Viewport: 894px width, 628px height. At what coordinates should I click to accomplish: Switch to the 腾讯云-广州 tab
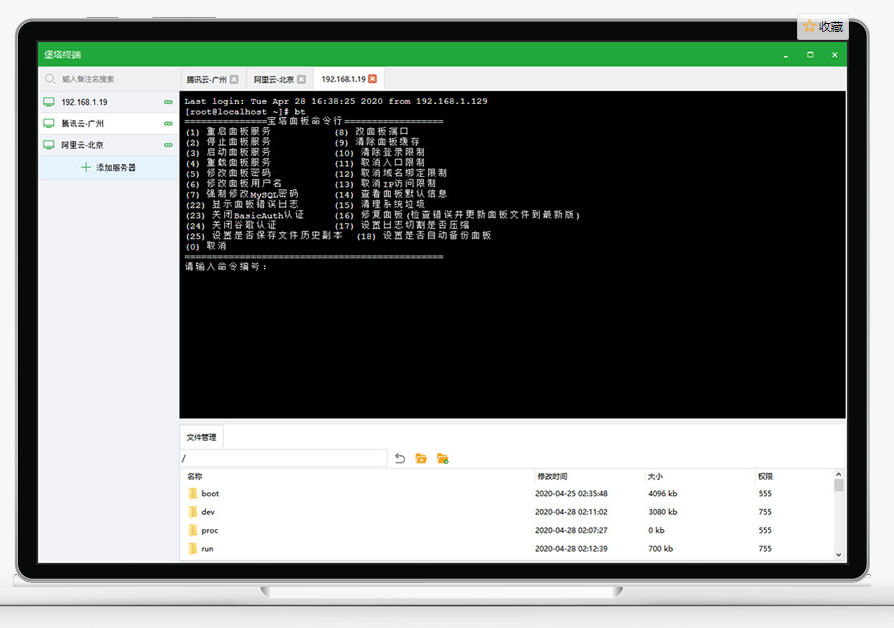(206, 79)
